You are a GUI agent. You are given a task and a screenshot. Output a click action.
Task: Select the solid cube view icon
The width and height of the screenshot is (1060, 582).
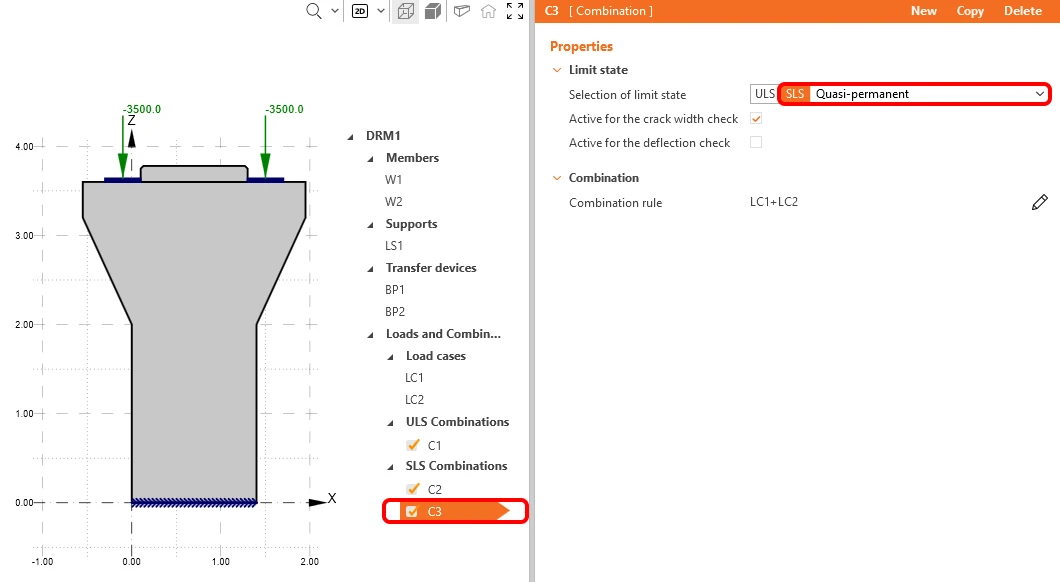coord(433,11)
